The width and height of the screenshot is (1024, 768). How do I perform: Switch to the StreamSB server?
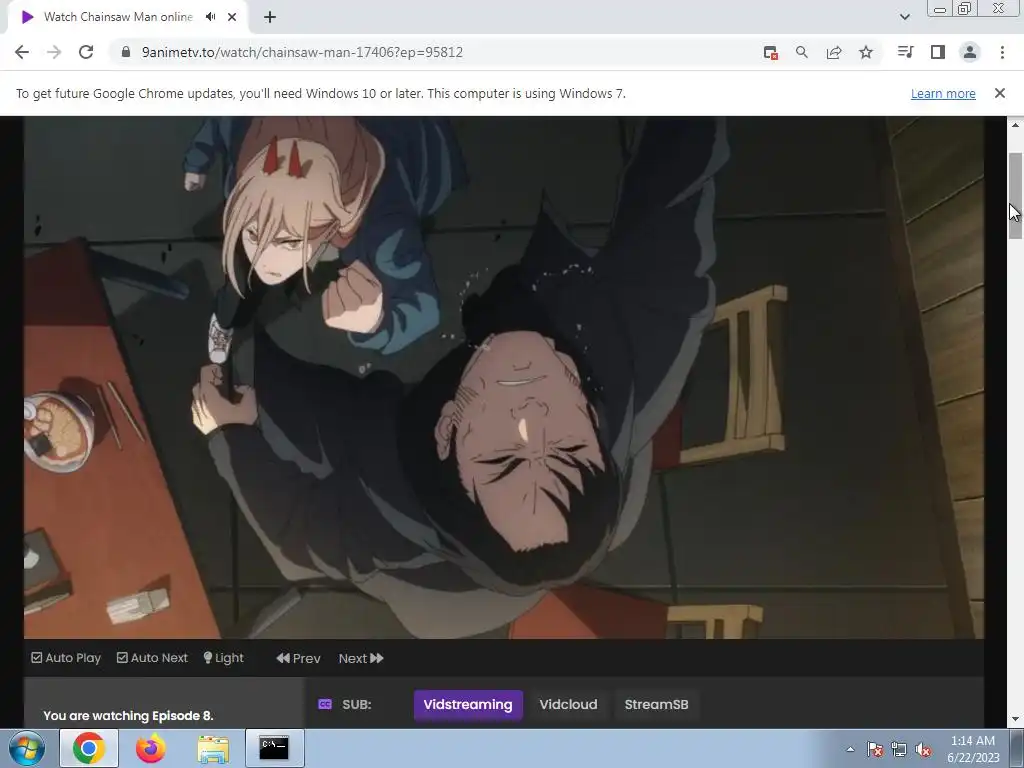coord(656,705)
